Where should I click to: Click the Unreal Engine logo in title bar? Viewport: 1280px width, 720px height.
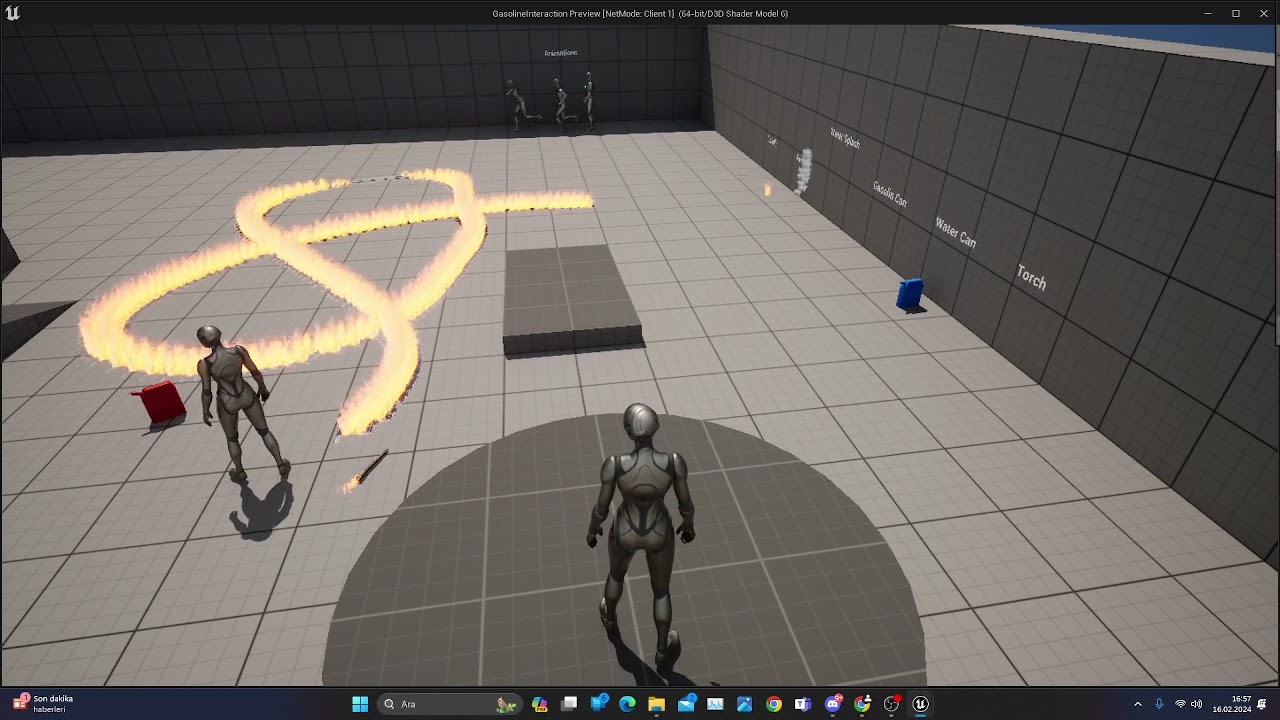(x=12, y=13)
